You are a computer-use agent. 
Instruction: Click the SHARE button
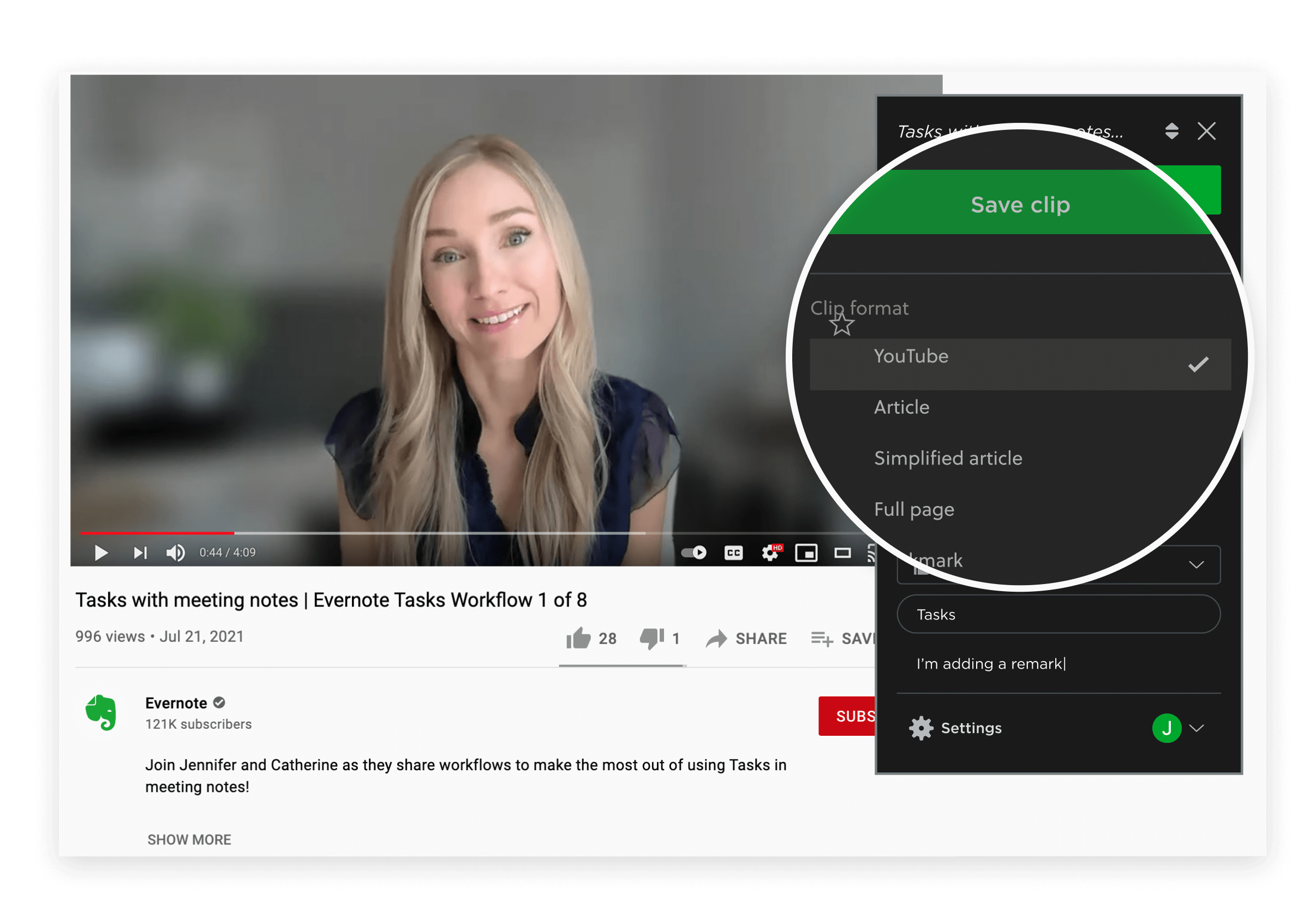coord(746,638)
